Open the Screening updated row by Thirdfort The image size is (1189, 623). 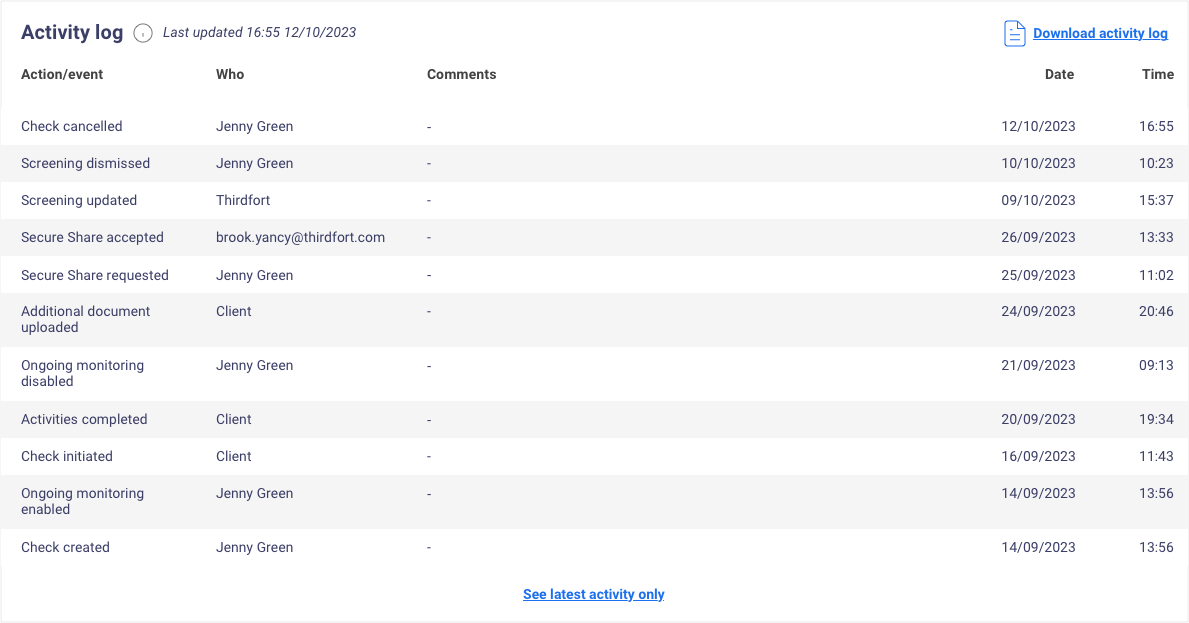[79, 200]
